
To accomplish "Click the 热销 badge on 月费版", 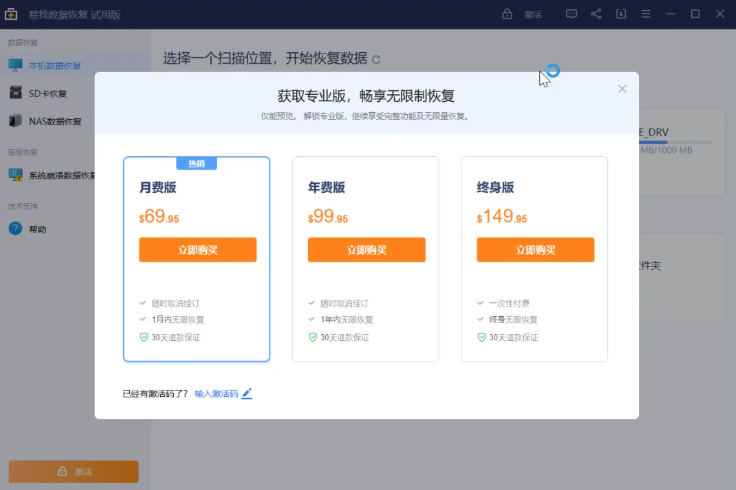I will tap(197, 163).
